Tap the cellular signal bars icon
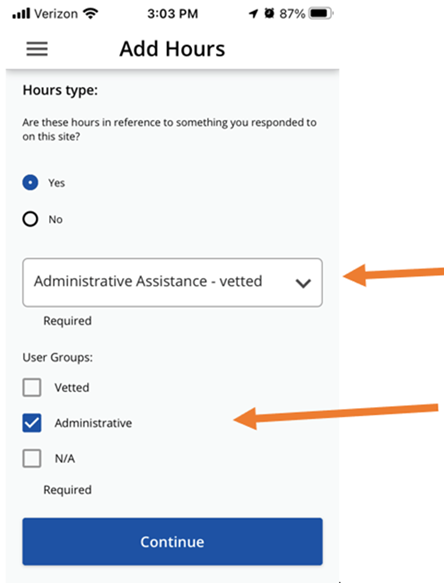The height and width of the screenshot is (583, 444). coord(21,14)
